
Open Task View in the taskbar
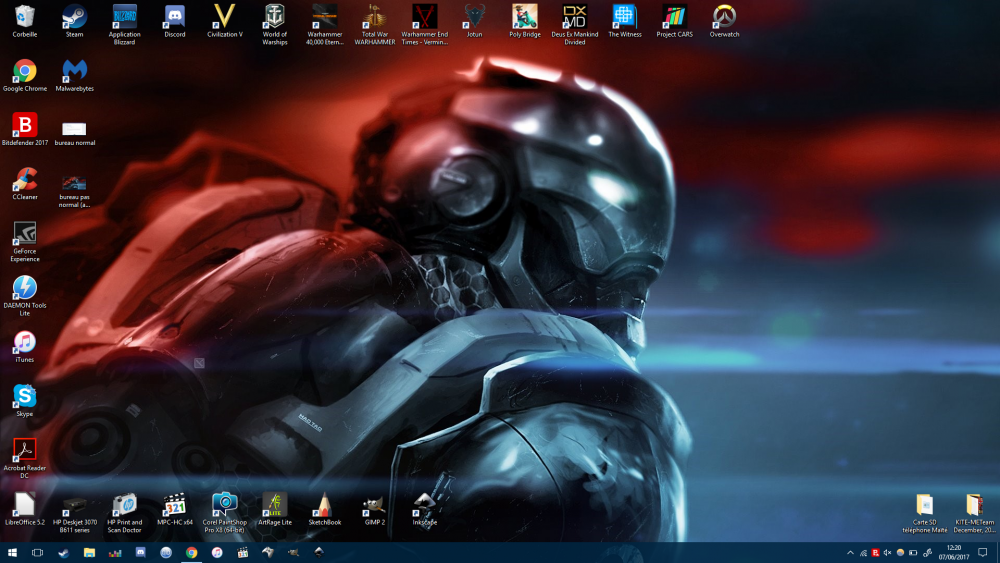(x=37, y=552)
